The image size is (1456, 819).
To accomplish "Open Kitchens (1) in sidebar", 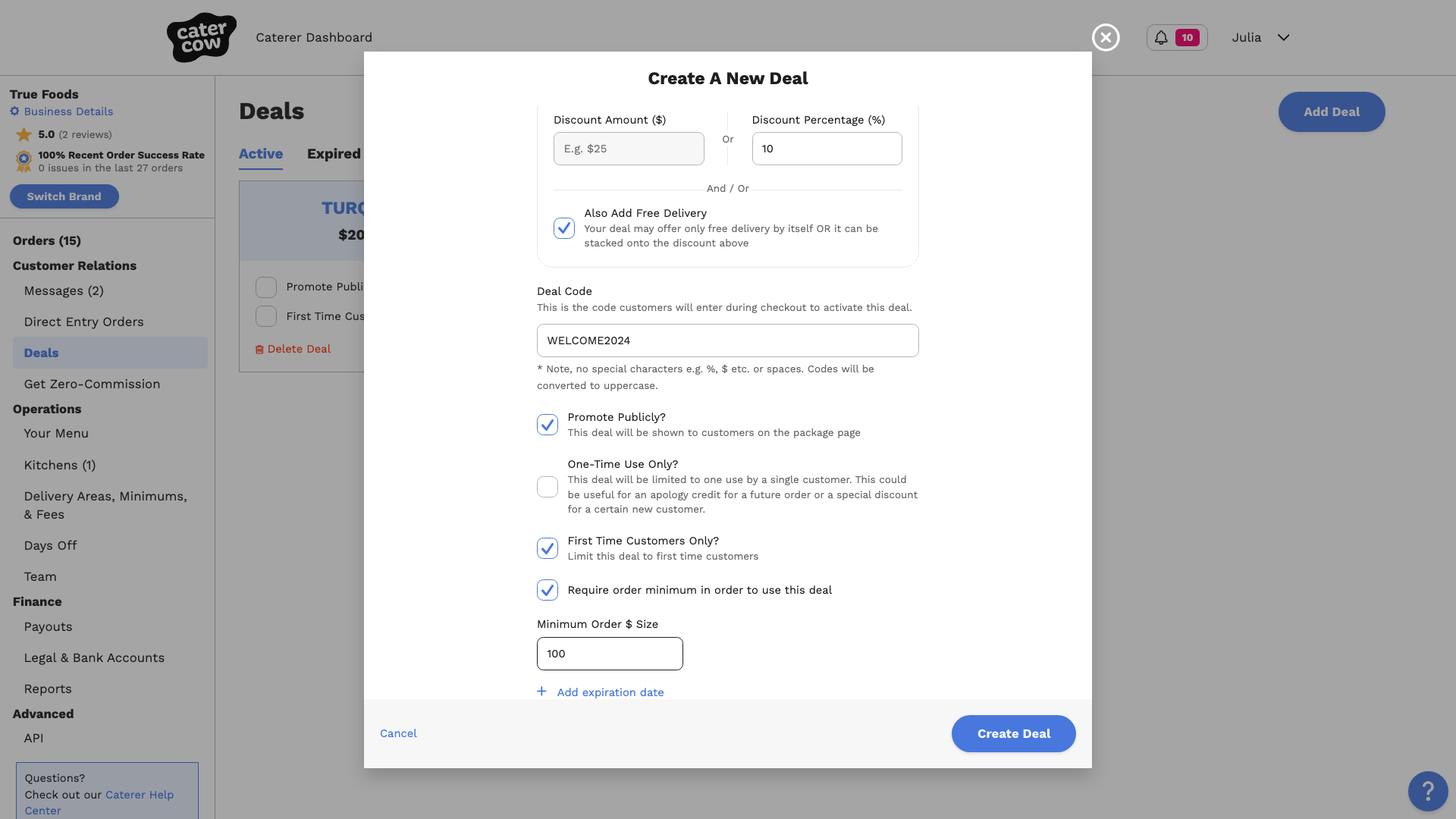I will (x=60, y=466).
